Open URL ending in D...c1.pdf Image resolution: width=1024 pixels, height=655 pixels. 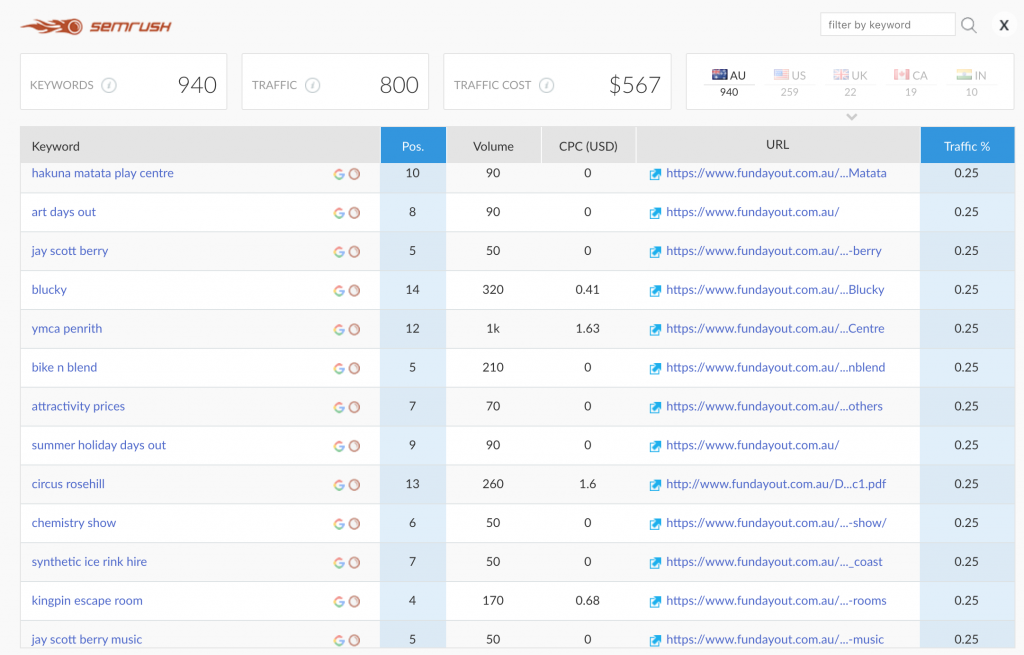coord(776,484)
